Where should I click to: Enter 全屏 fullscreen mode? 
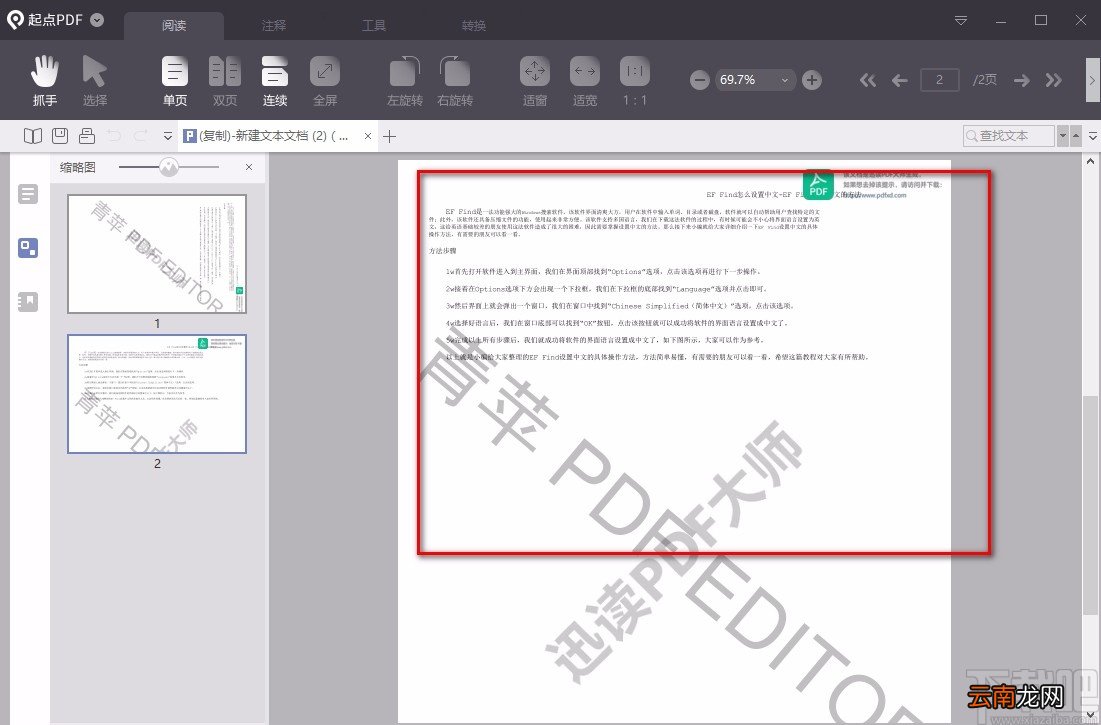(324, 81)
